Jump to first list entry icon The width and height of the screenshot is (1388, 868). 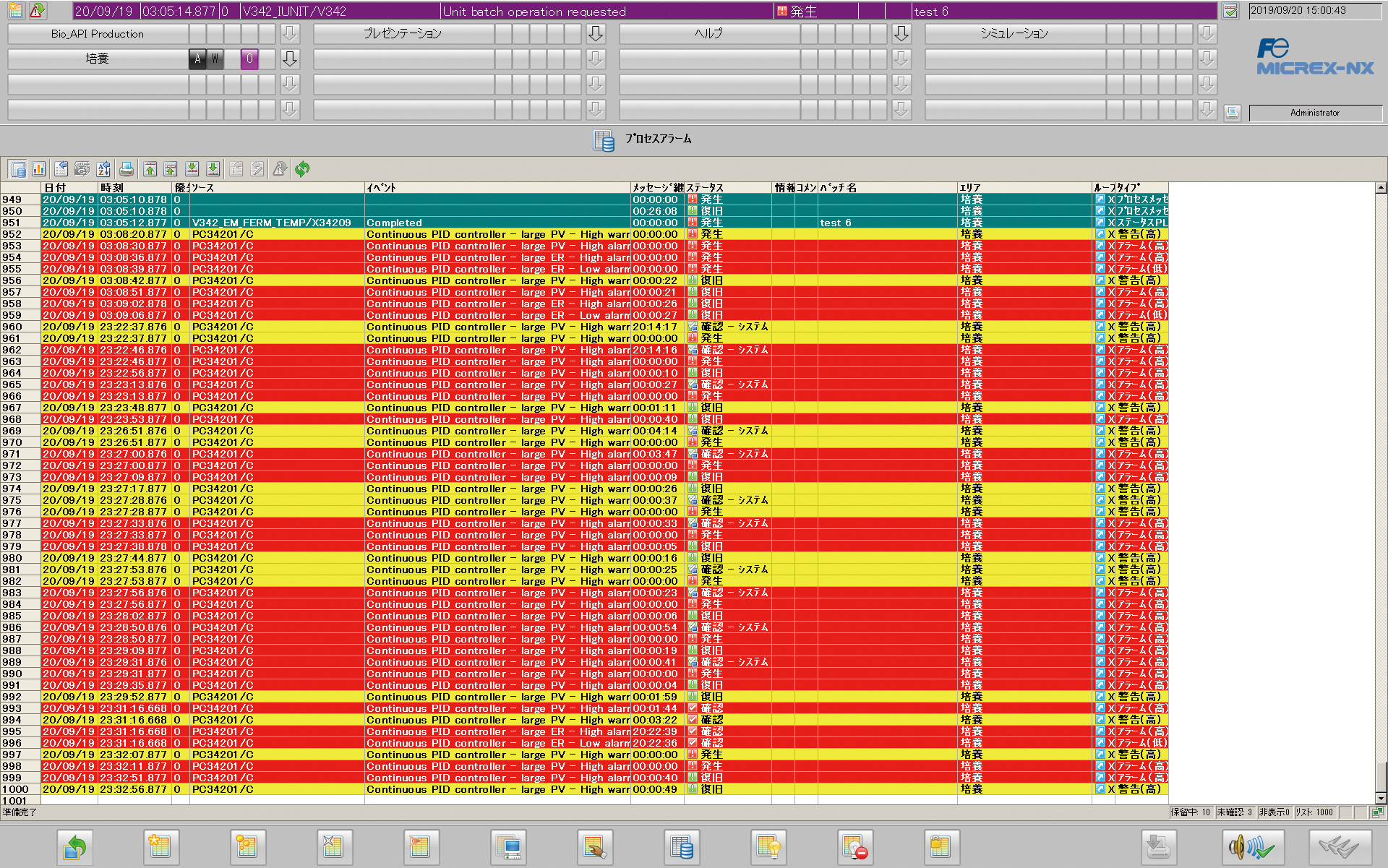150,169
